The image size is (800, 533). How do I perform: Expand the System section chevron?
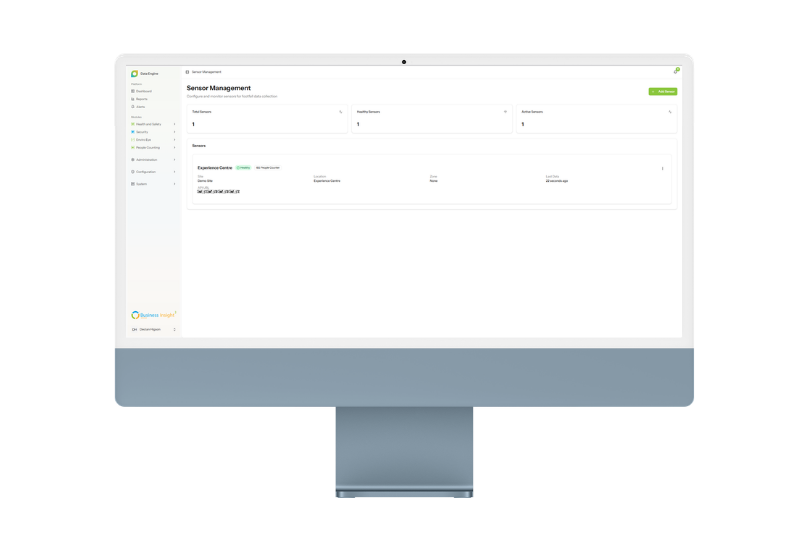click(x=174, y=184)
